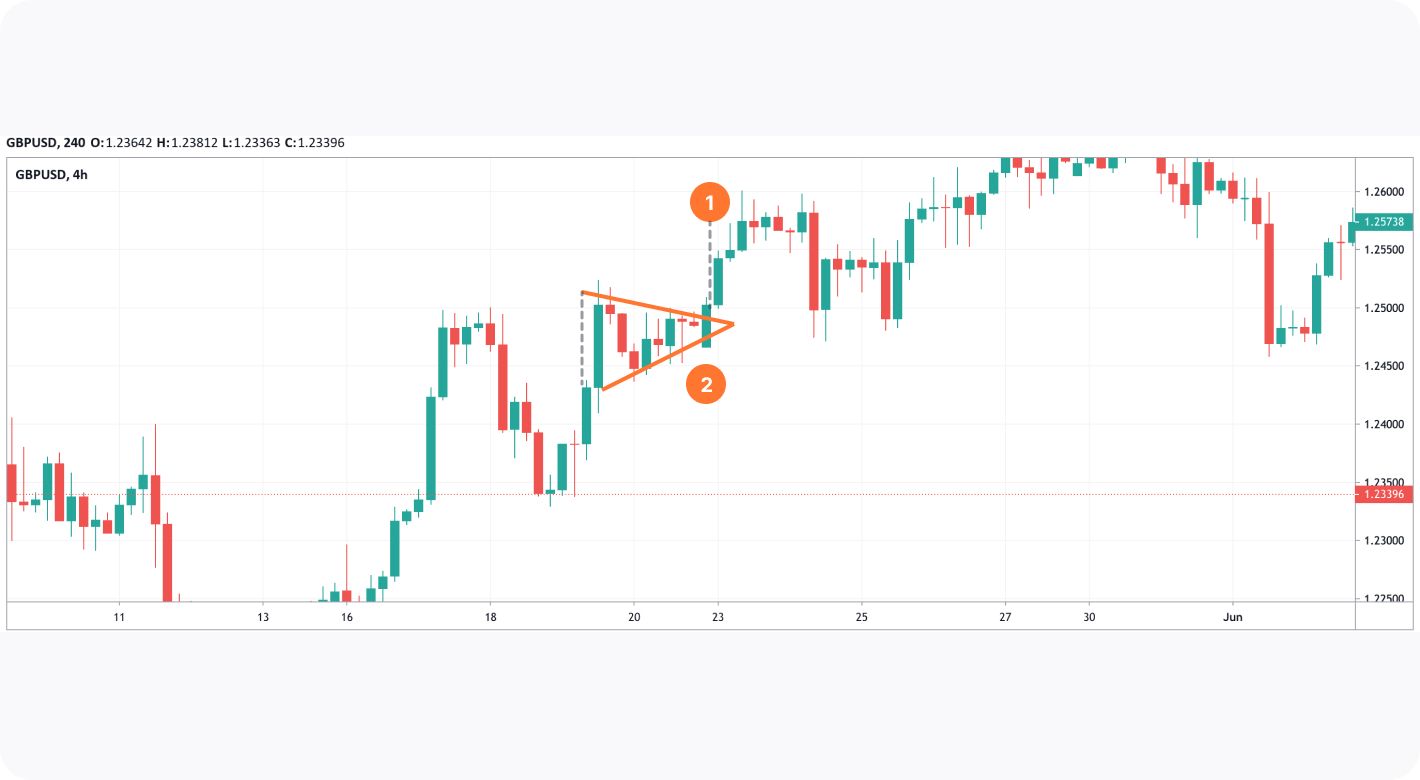Image resolution: width=1420 pixels, height=780 pixels.
Task: Select date 16 on the time axis
Action: (x=346, y=617)
